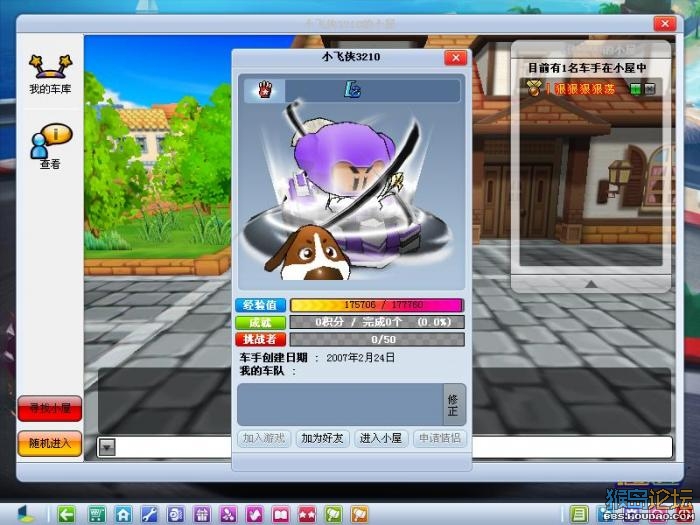This screenshot has width=700, height=525.
Task: Select player name 狠狠狠狠荡 in list
Action: (x=585, y=89)
